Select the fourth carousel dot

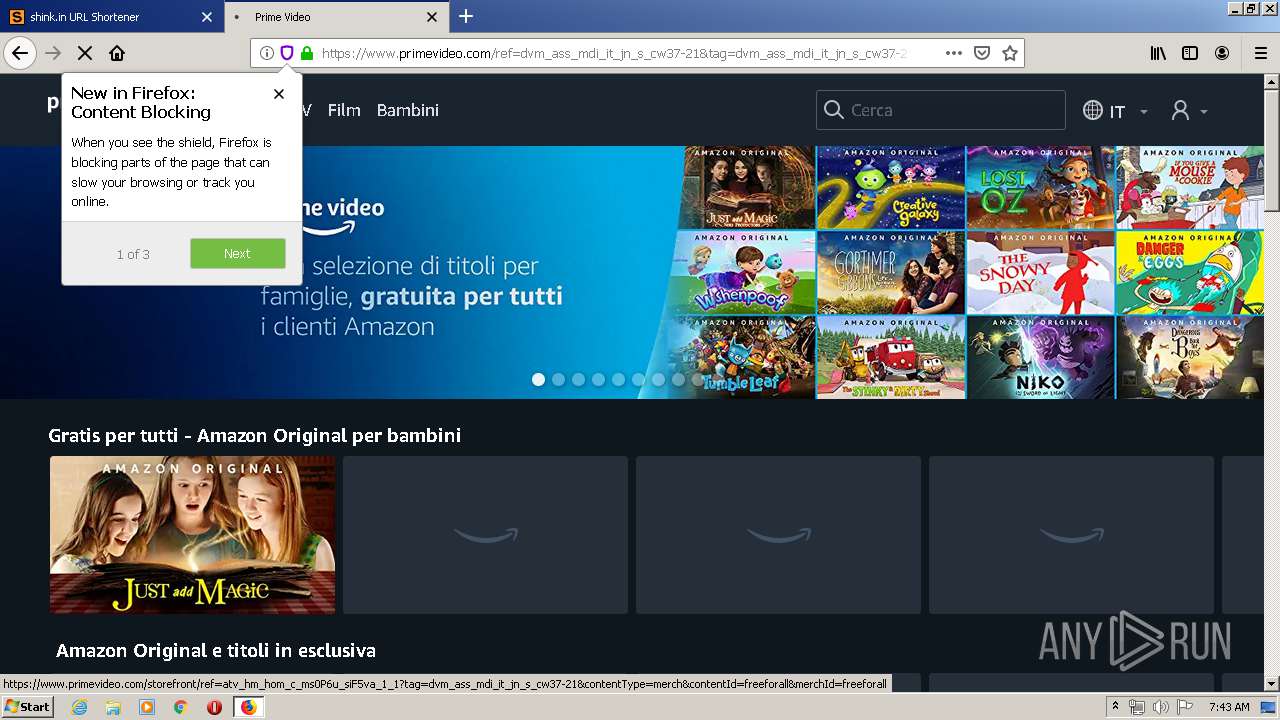pyautogui.click(x=599, y=379)
